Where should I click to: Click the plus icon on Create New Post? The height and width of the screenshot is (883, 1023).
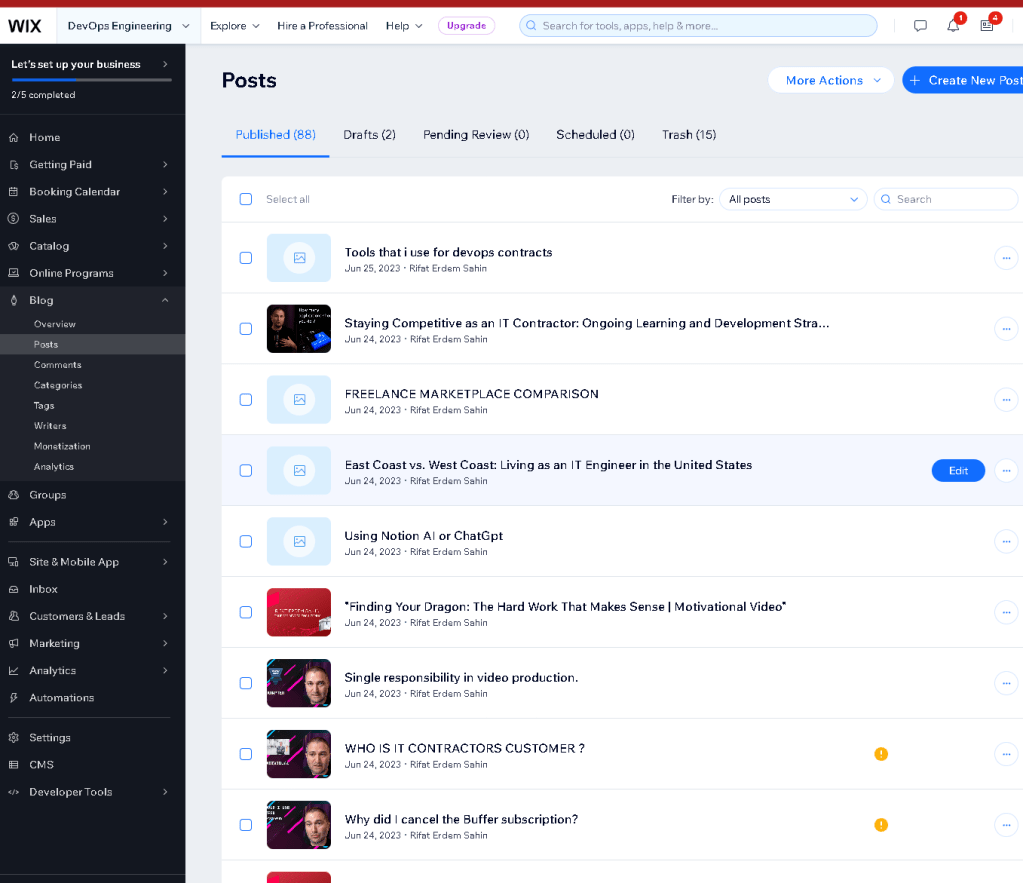point(915,80)
